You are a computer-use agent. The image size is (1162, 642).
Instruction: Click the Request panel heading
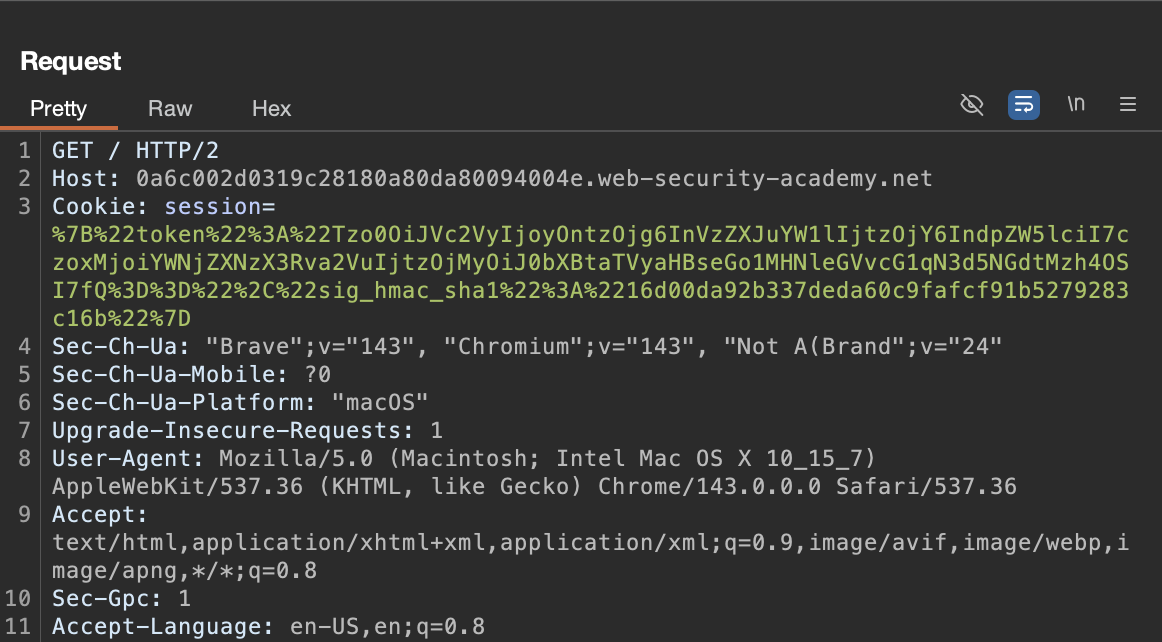[70, 61]
